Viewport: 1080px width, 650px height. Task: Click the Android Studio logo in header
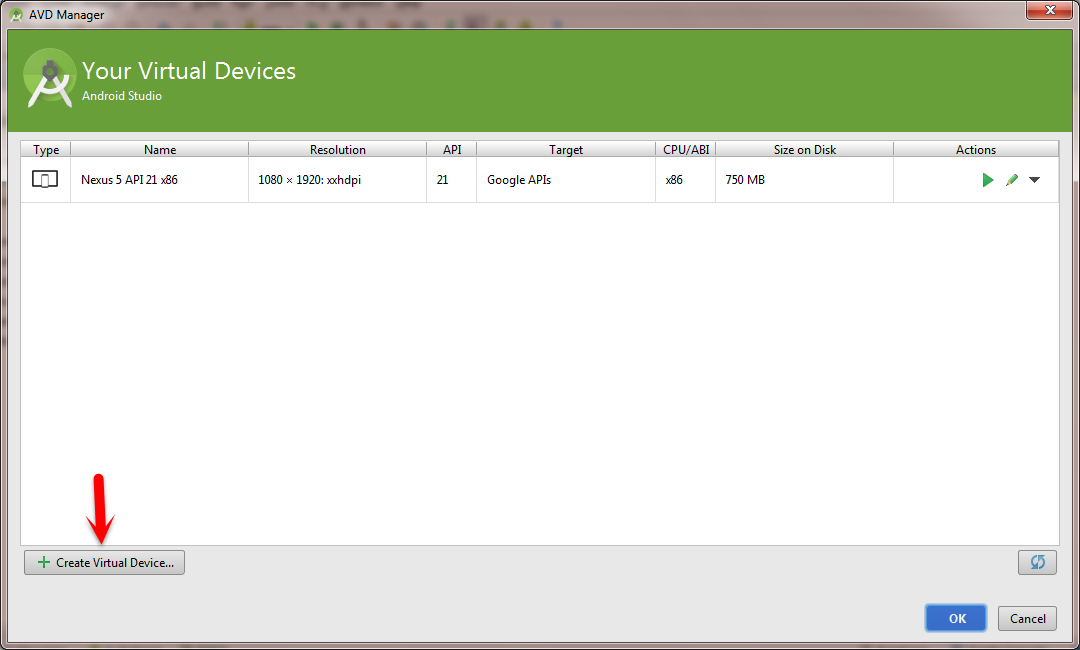click(50, 78)
